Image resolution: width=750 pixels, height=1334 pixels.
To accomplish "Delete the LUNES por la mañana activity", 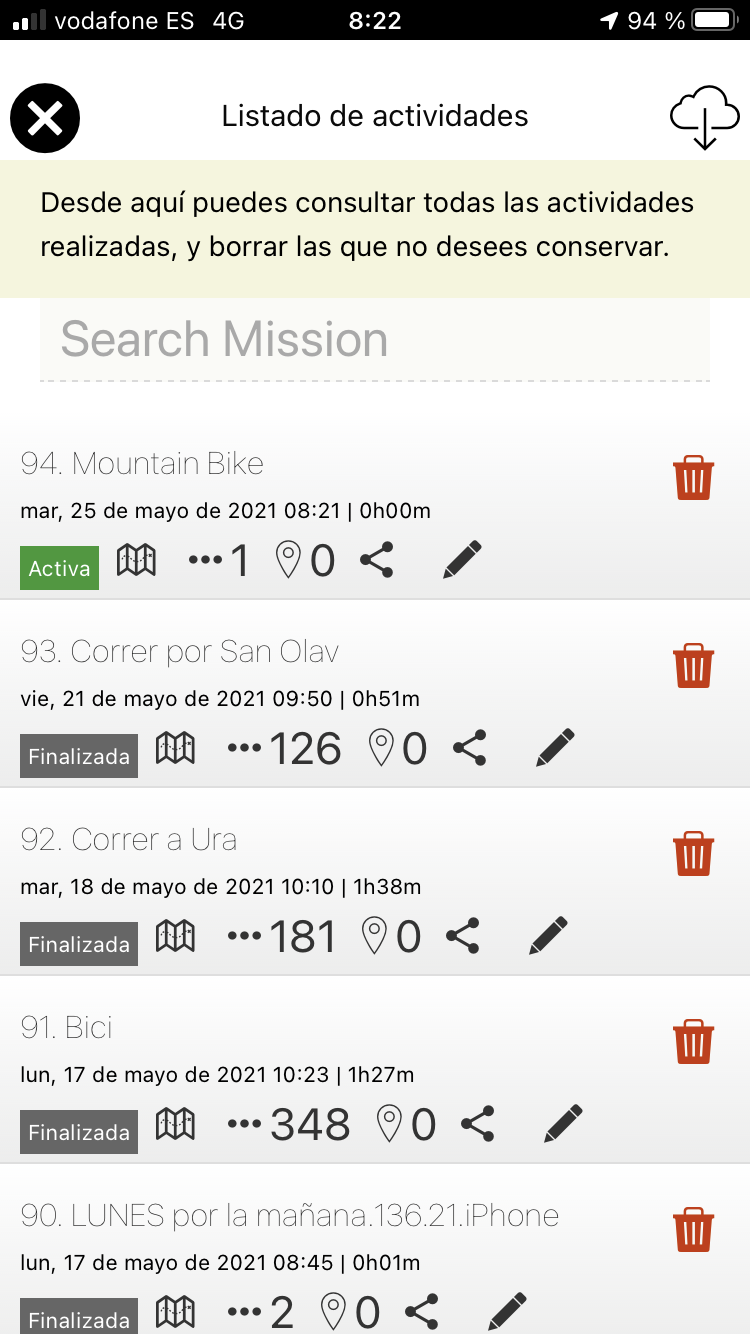I will pyautogui.click(x=693, y=1230).
